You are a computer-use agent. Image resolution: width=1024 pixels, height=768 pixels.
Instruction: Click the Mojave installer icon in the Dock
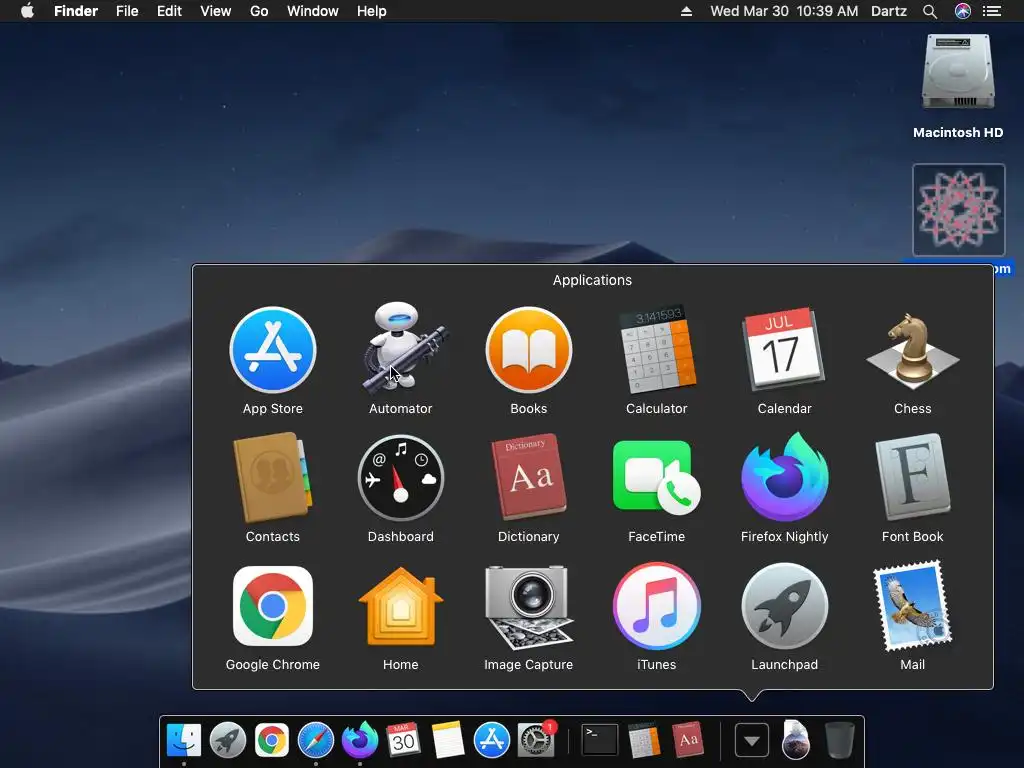click(795, 740)
